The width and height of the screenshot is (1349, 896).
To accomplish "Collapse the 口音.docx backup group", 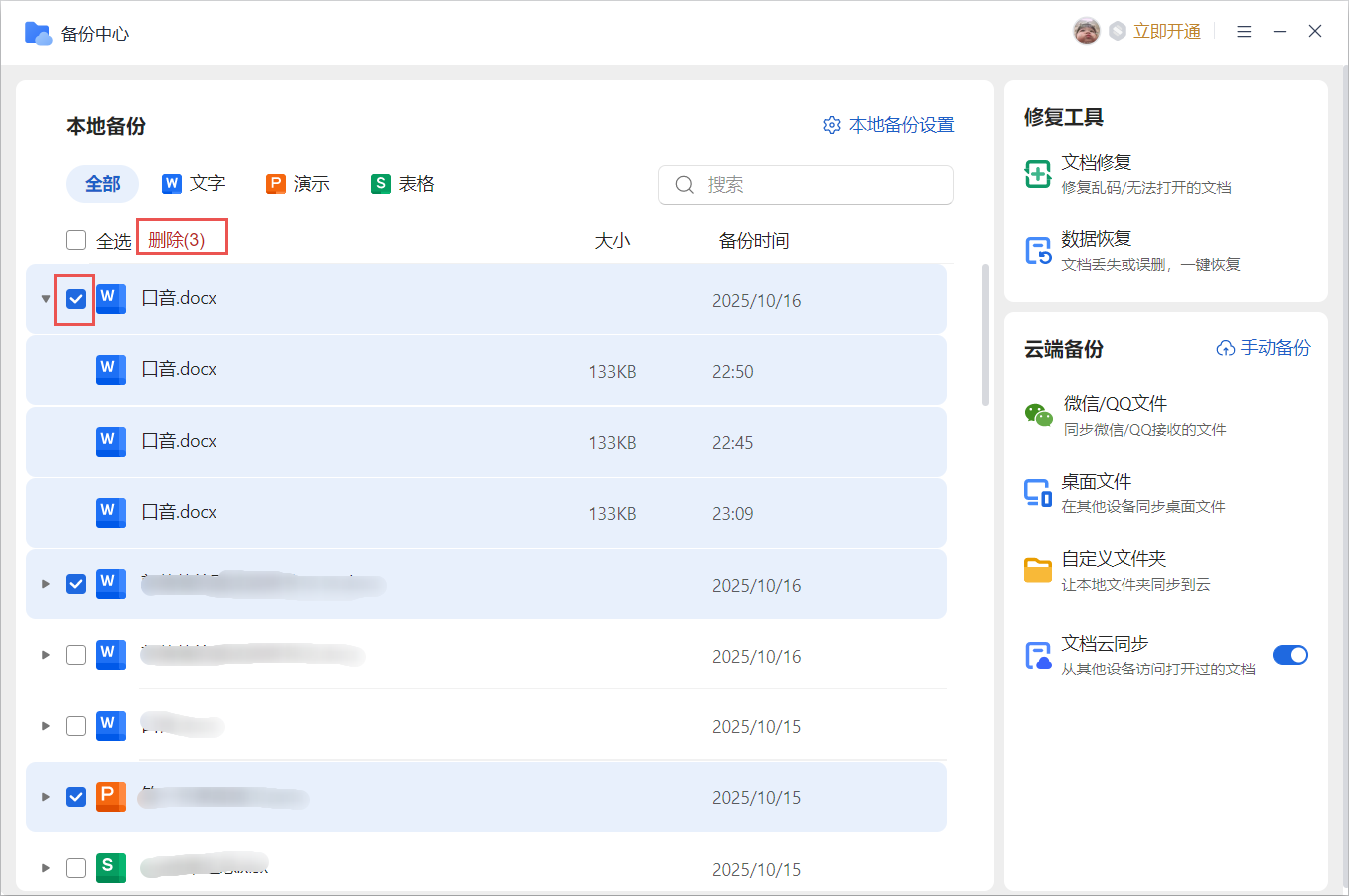I will pyautogui.click(x=46, y=299).
